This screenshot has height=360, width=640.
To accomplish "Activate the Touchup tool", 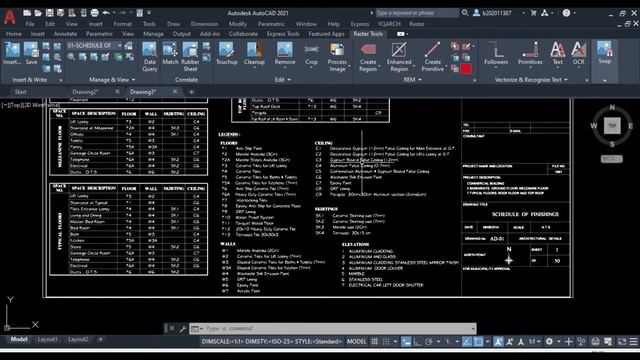I will [227, 53].
